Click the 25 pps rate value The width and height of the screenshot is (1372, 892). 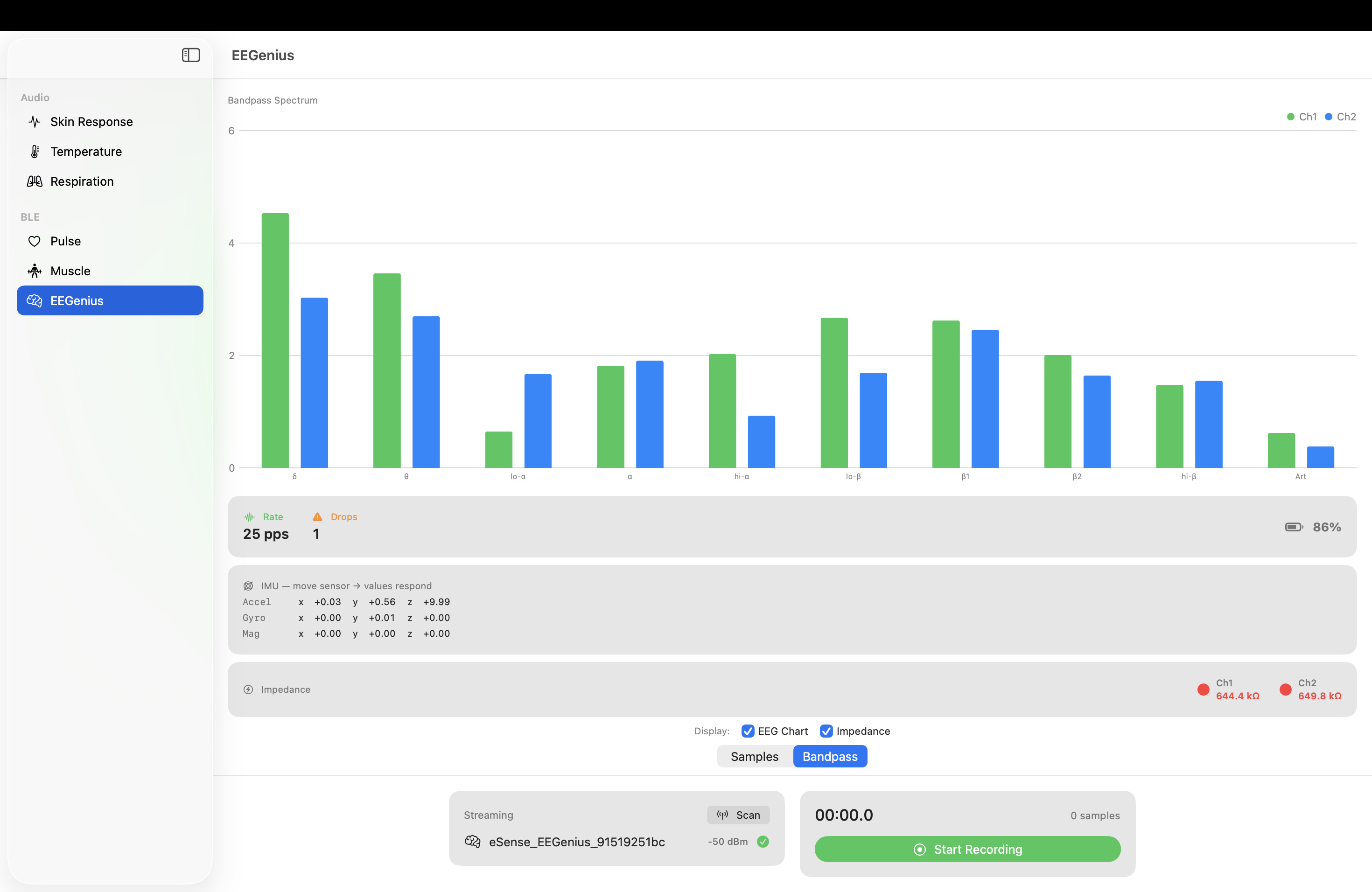tap(266, 534)
